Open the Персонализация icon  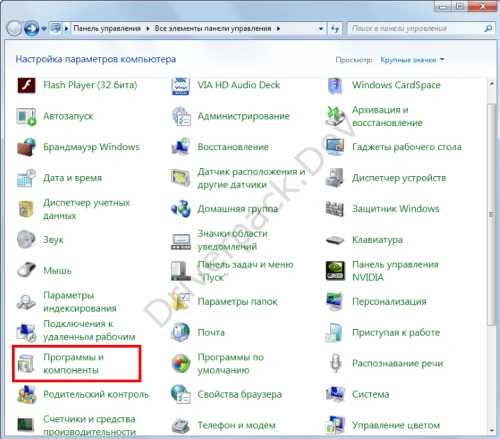click(x=335, y=302)
